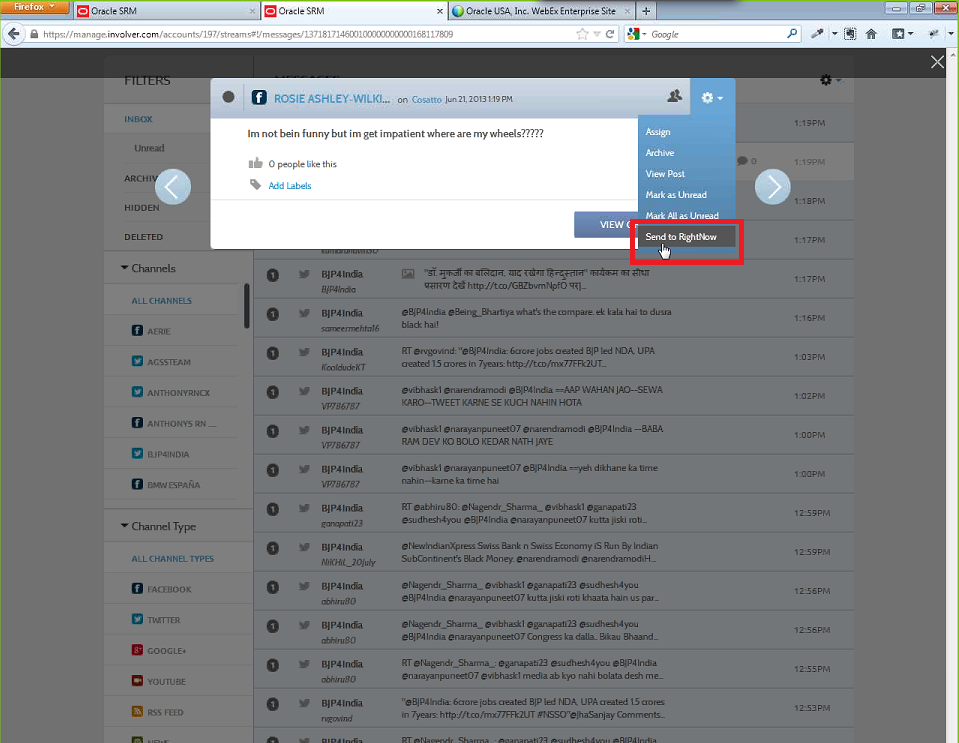Screen dimensions: 959x743
Task: Reload the page using the refresh icon
Action: pos(610,34)
